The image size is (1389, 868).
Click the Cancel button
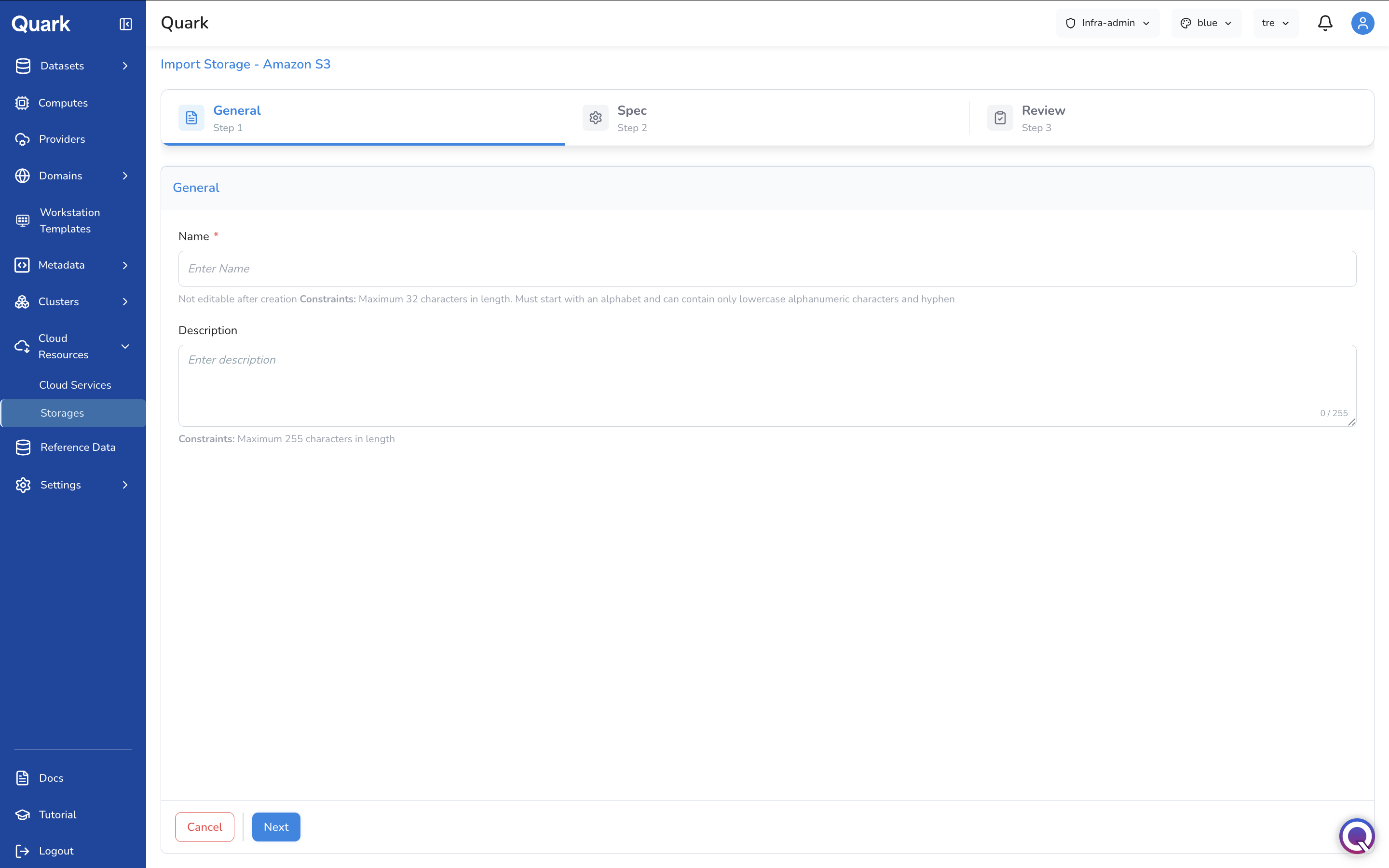(204, 827)
